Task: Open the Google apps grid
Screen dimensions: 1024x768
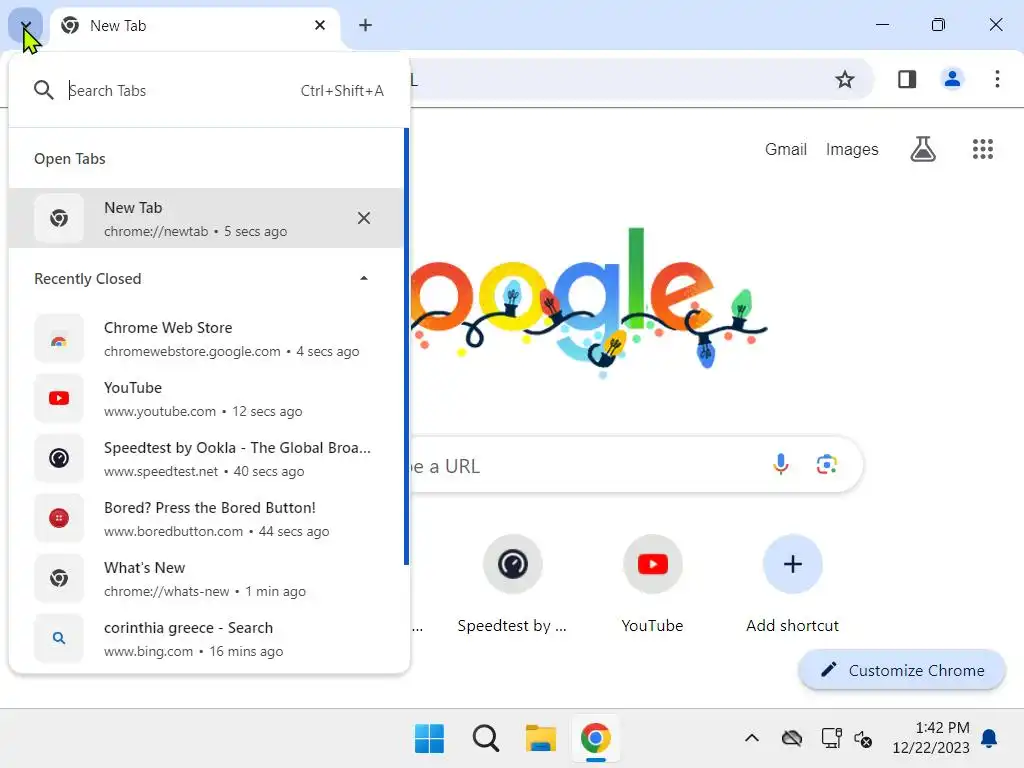Action: (x=982, y=150)
